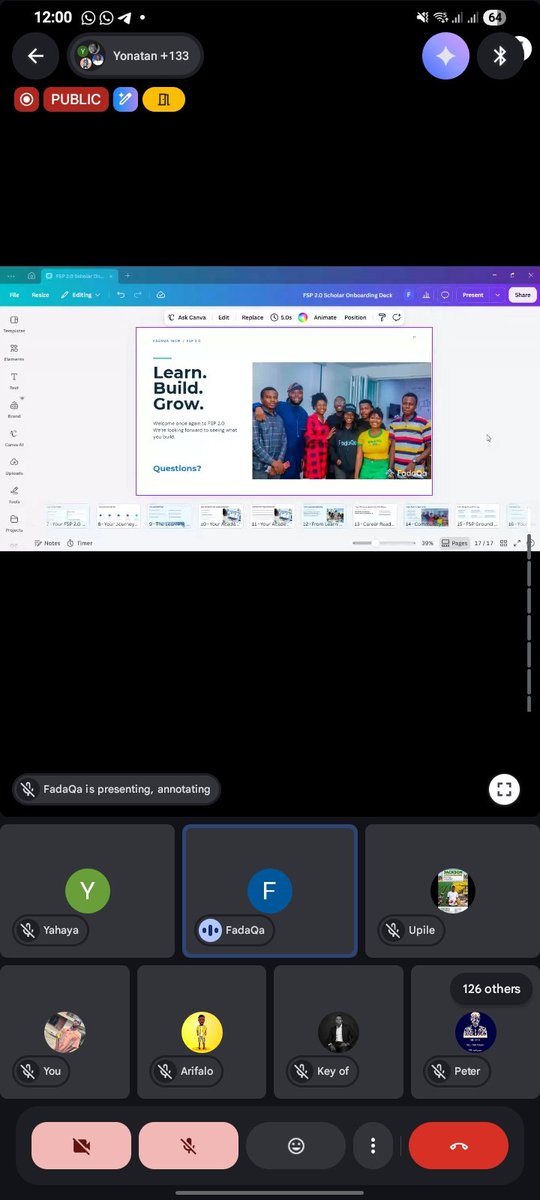The image size is (540, 1200).
Task: Select page thumbnail '10 - Your Acad...'
Action: (x=221, y=516)
